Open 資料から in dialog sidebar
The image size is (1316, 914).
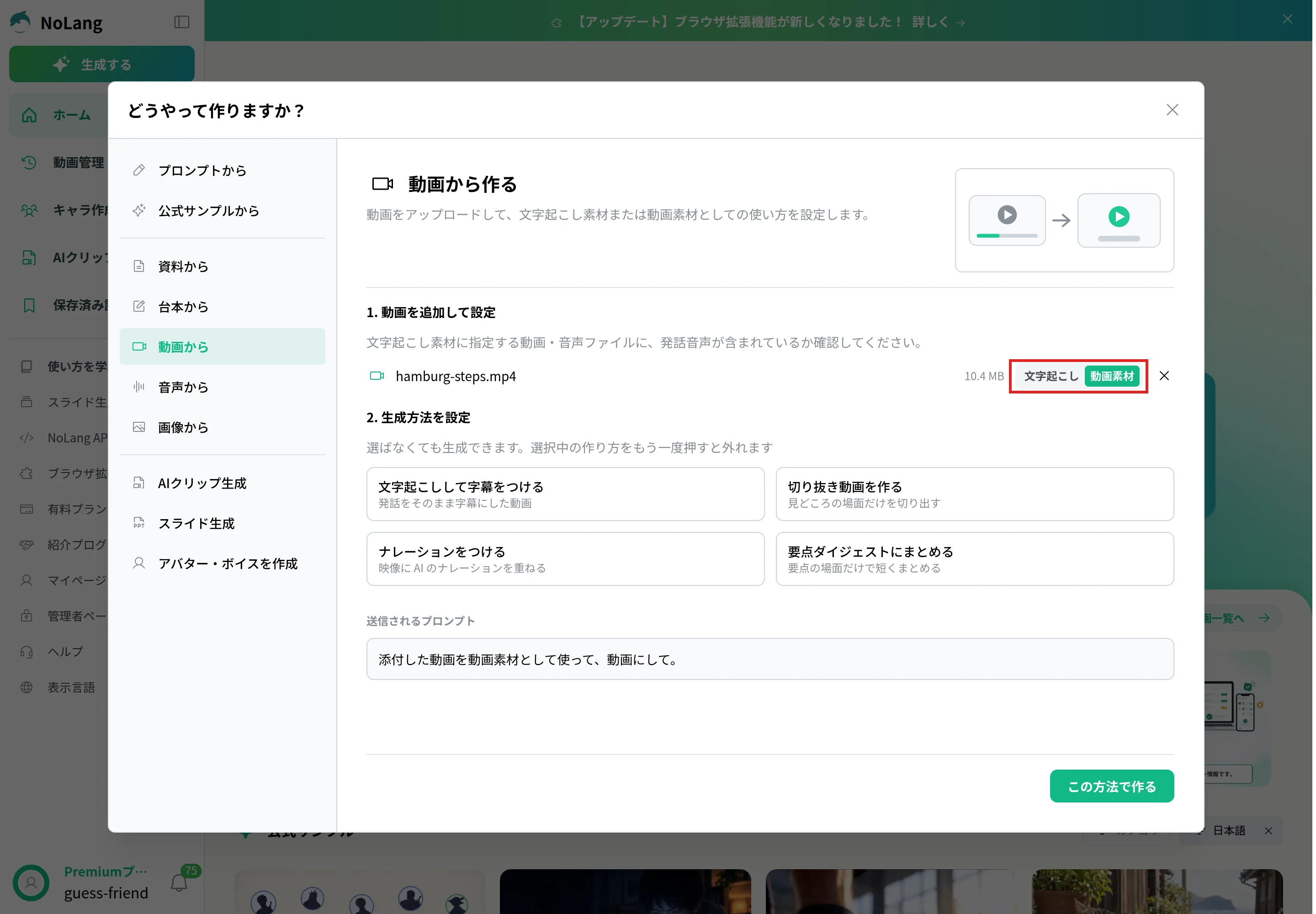pyautogui.click(x=222, y=266)
